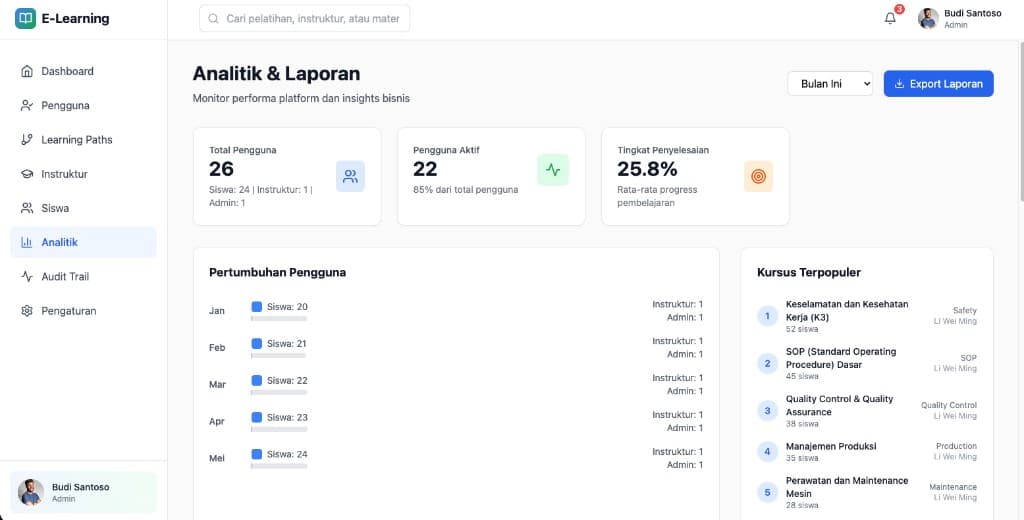Image resolution: width=1024 pixels, height=520 pixels.
Task: Click the Export Laporan button
Action: click(938, 84)
